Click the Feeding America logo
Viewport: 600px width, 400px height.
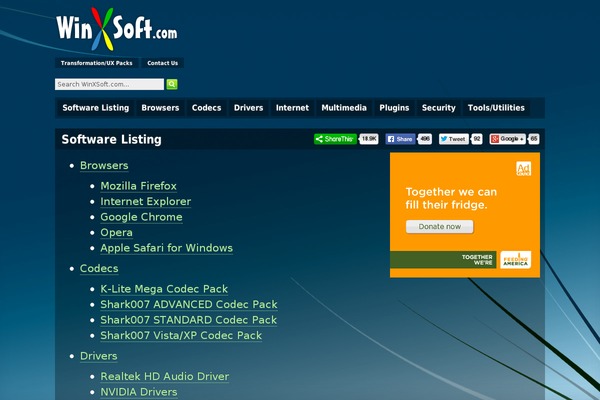pos(515,260)
